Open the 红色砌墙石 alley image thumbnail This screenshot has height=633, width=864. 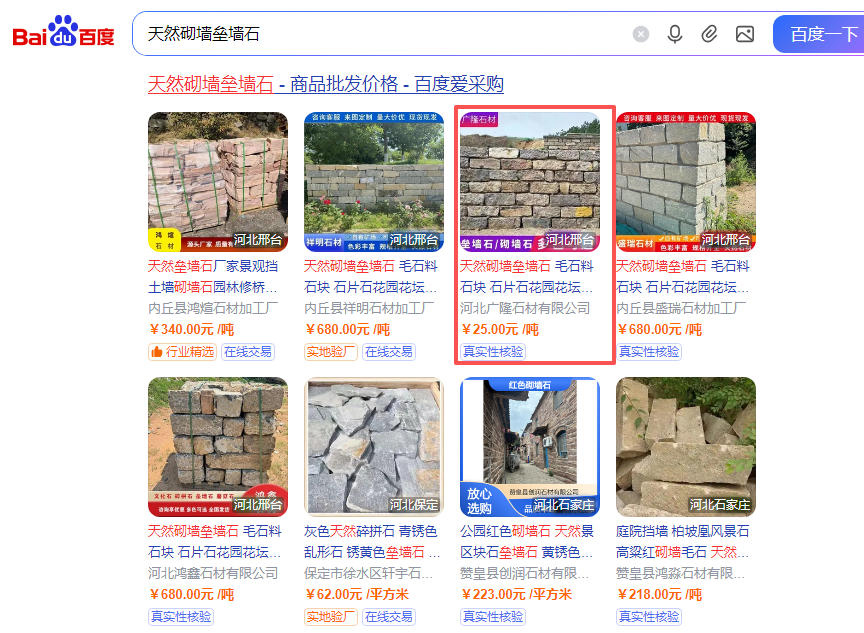(530, 447)
